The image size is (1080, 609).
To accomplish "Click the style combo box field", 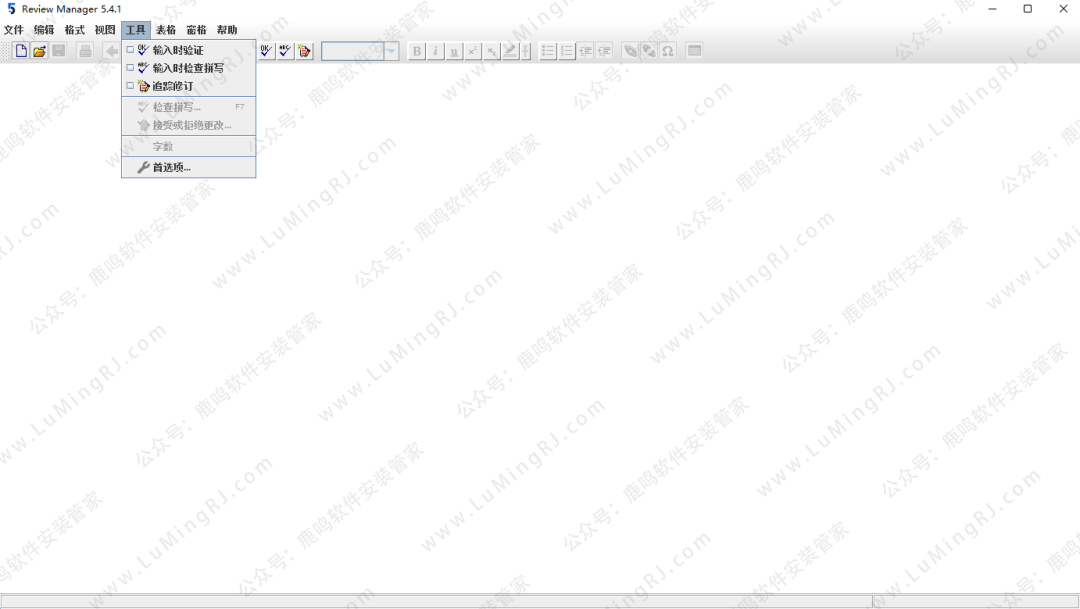I will (352, 51).
